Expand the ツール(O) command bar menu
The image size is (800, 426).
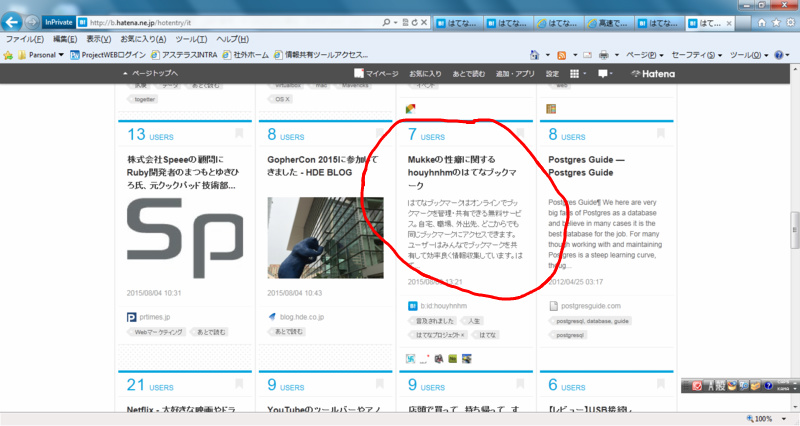coord(749,55)
